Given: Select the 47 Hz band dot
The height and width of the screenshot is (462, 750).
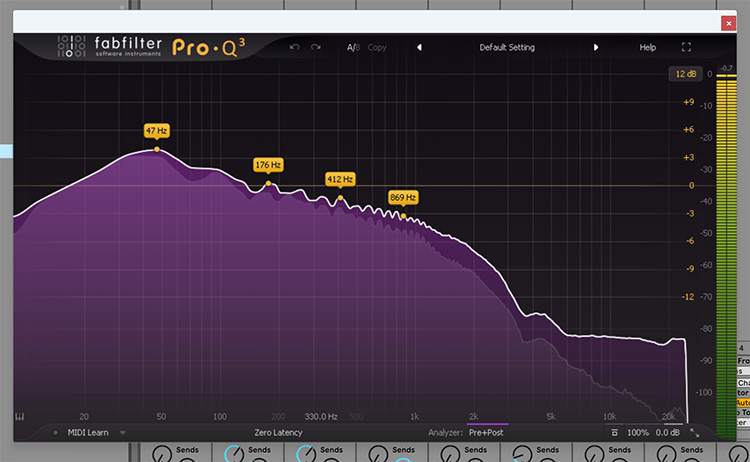Looking at the screenshot, I should point(157,150).
